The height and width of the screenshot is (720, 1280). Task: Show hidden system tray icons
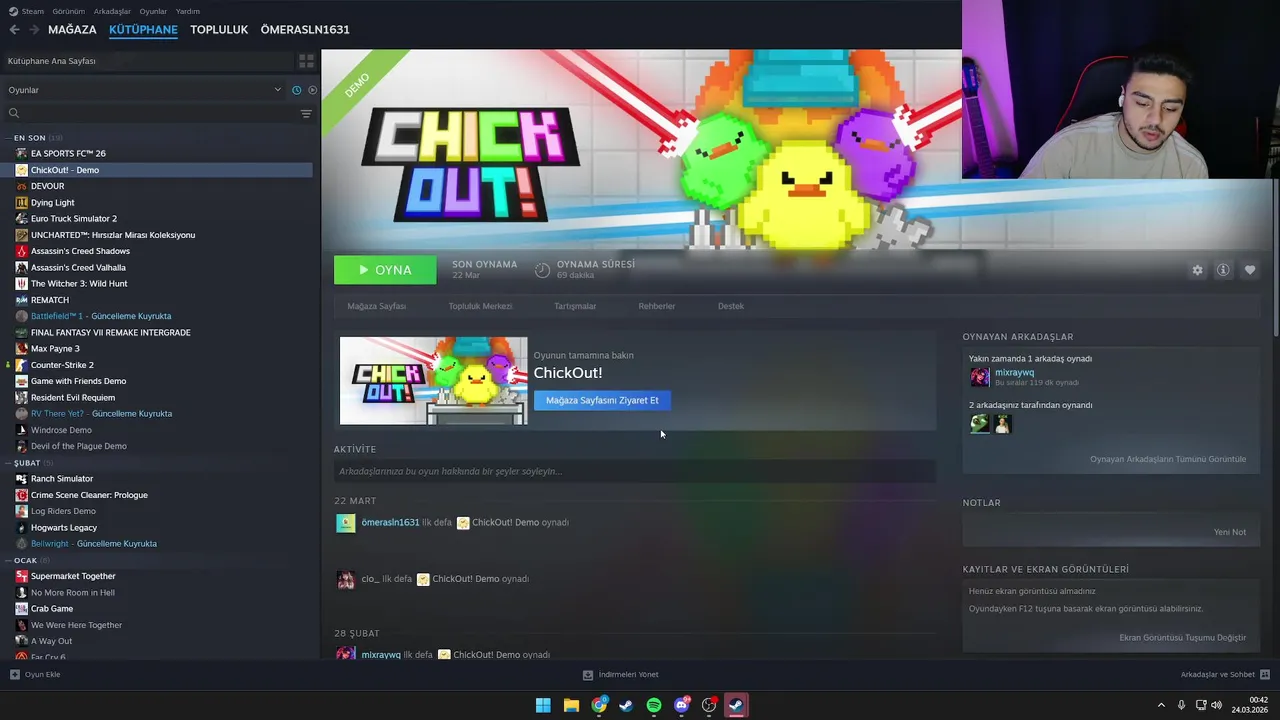[x=1161, y=705]
